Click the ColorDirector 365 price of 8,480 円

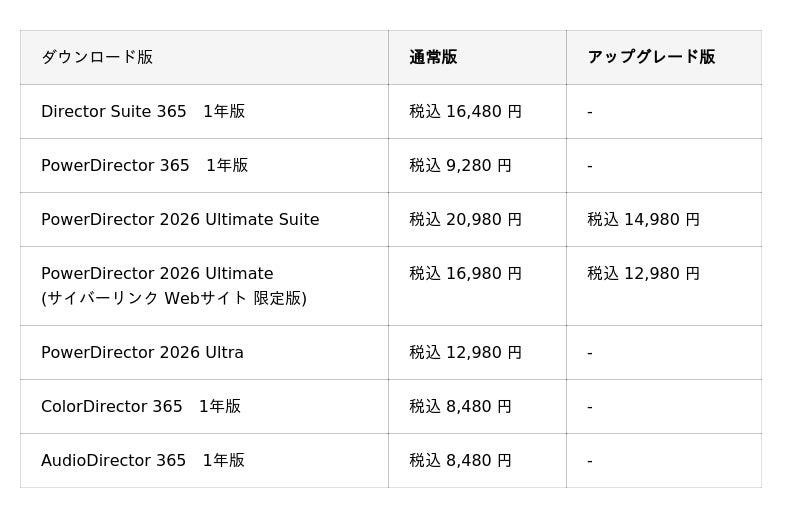tap(460, 406)
